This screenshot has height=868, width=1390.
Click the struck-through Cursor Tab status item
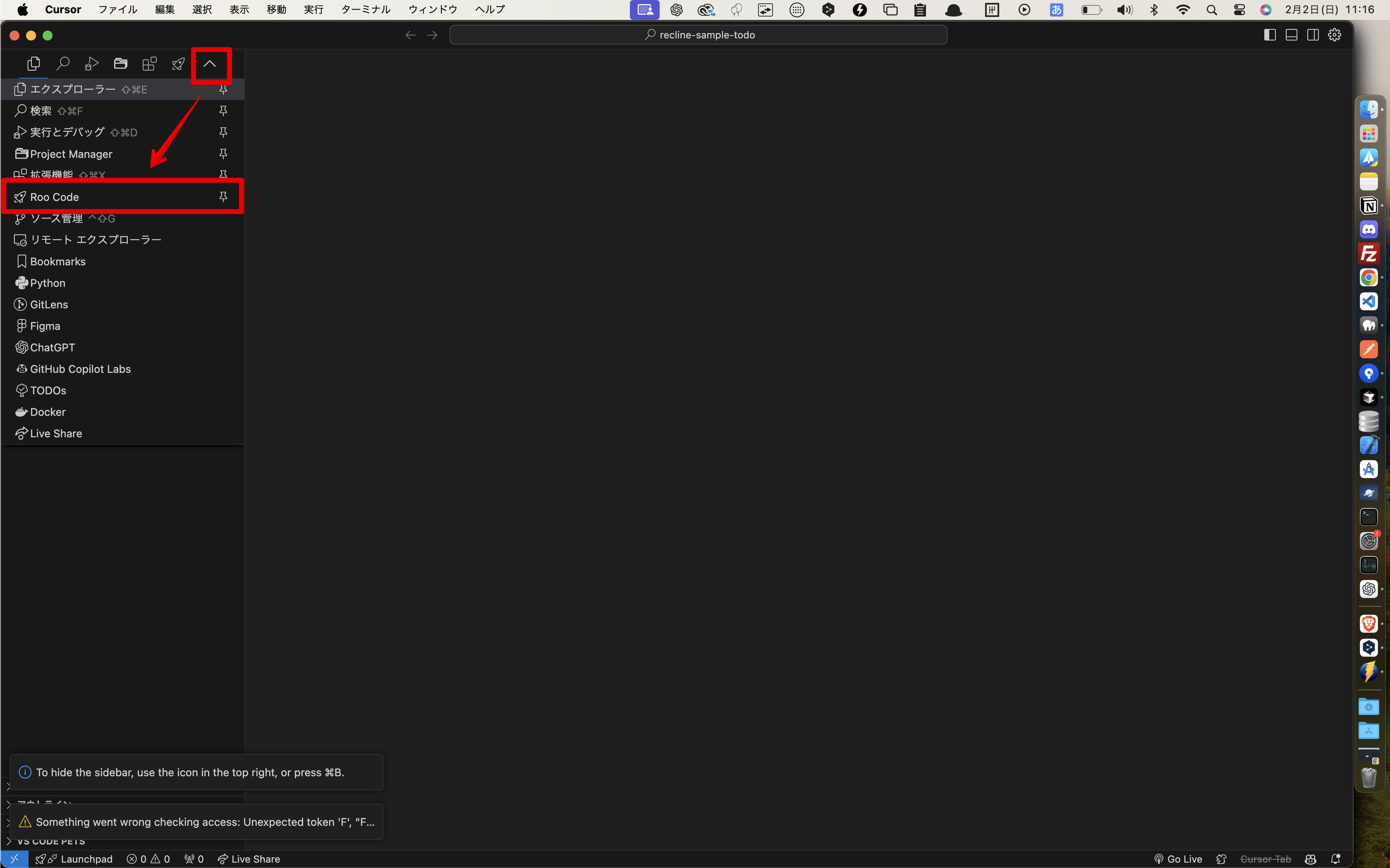coord(1266,859)
